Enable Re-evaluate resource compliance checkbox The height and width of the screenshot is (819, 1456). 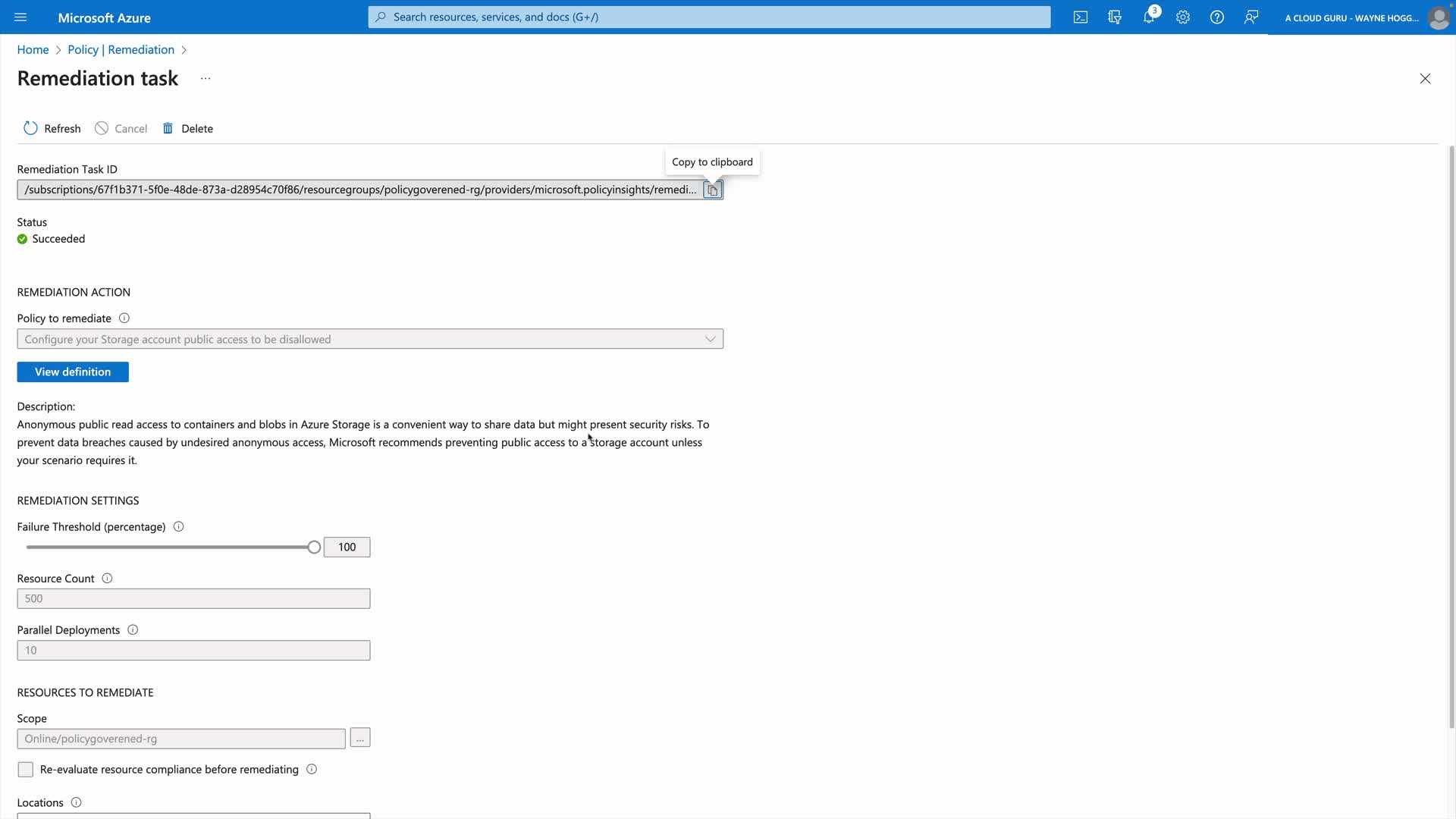26,769
